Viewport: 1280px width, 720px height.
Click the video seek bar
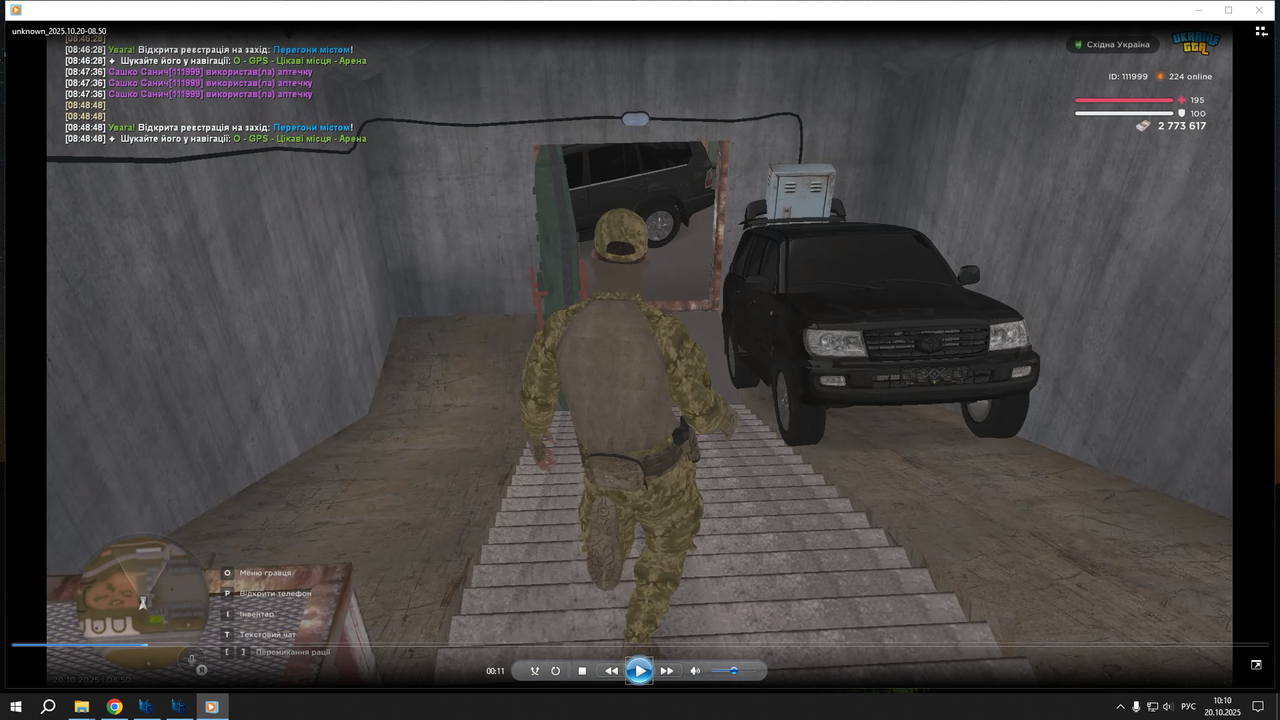tap(640, 645)
